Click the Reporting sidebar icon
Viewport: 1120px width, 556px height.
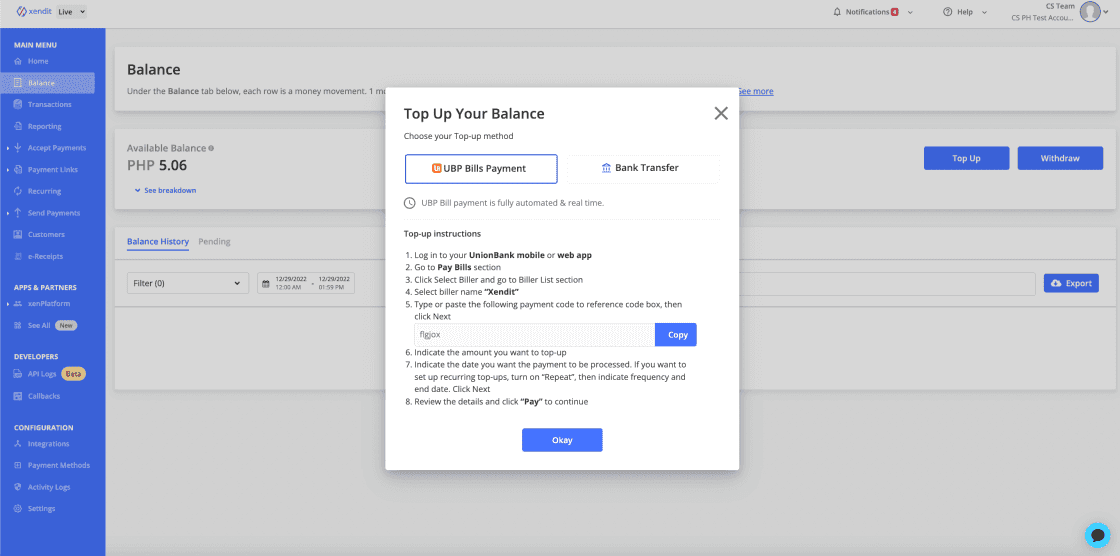[x=18, y=127]
